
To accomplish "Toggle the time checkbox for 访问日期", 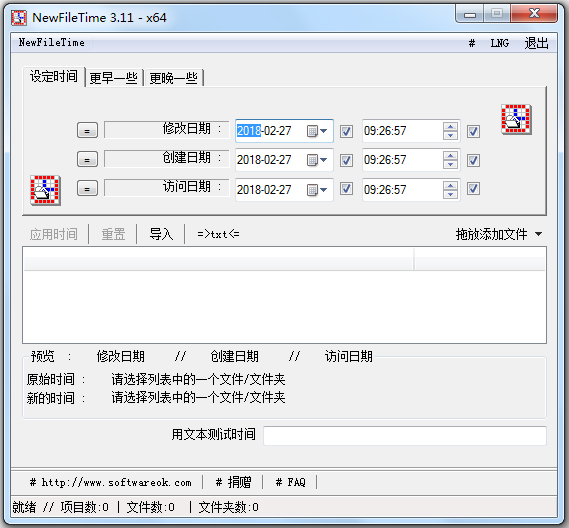I will 473,188.
